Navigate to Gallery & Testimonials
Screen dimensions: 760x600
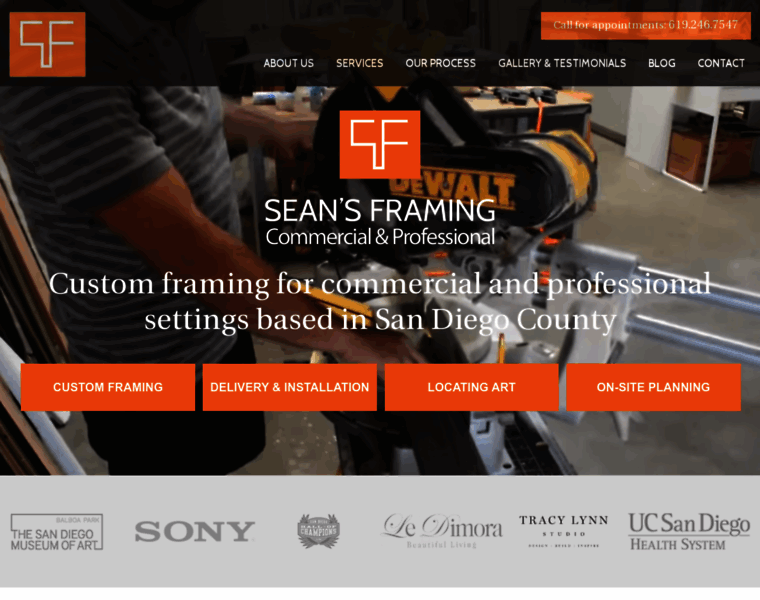(562, 63)
